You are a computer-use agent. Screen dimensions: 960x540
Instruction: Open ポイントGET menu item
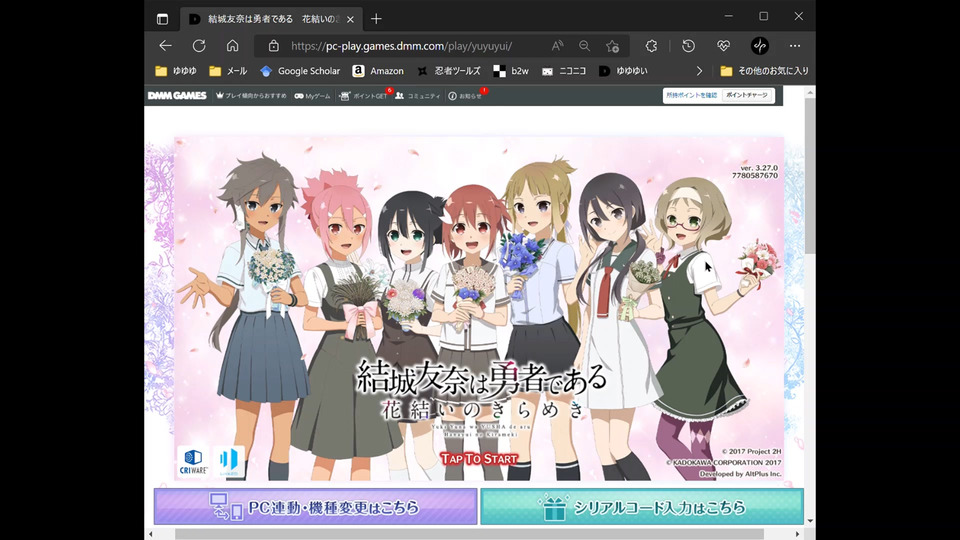(x=364, y=96)
